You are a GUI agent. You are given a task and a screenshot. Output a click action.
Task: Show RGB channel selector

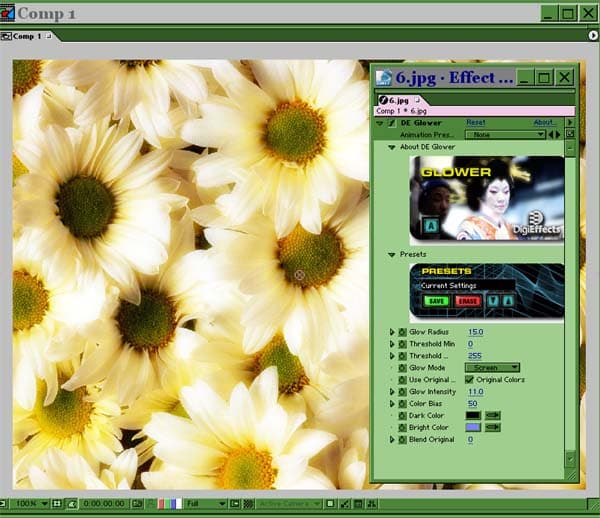click(x=170, y=503)
